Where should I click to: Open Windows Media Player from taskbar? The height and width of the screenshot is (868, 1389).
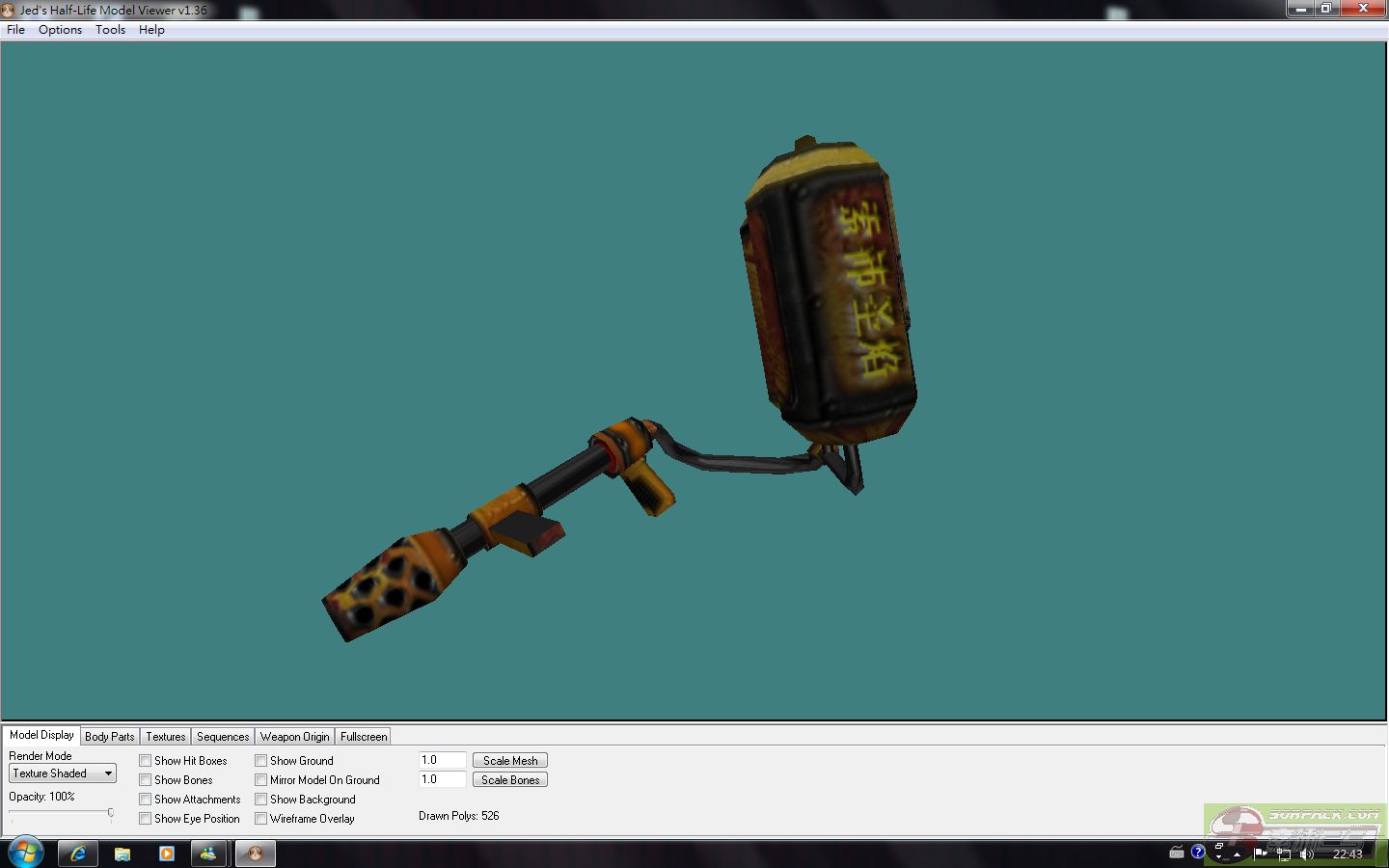(x=167, y=854)
